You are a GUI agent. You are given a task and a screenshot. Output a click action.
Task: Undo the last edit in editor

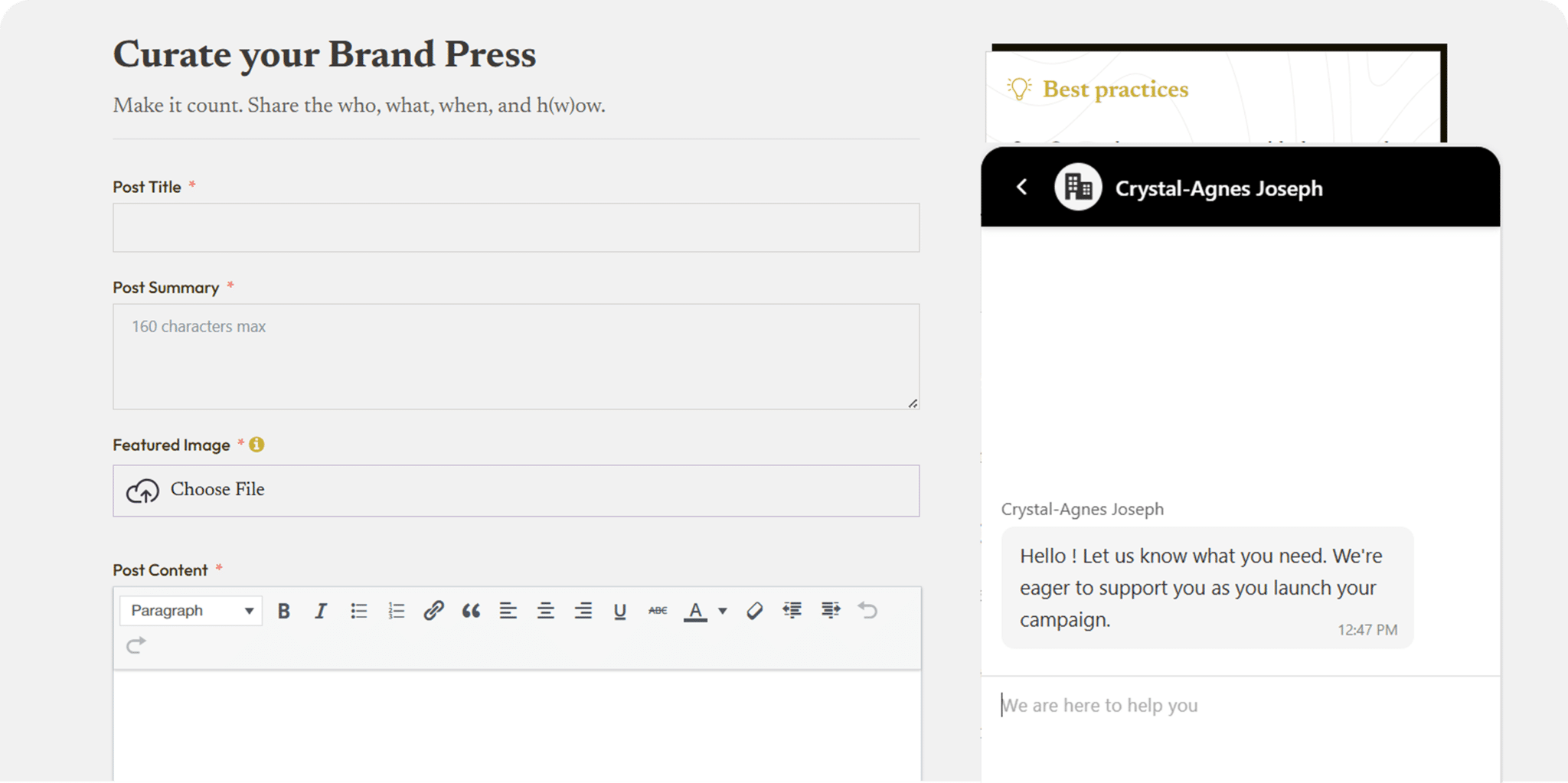[867, 611]
